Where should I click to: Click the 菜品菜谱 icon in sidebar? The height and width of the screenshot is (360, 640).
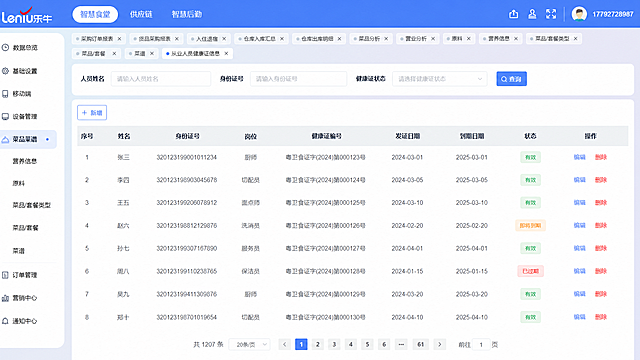coord(5,140)
